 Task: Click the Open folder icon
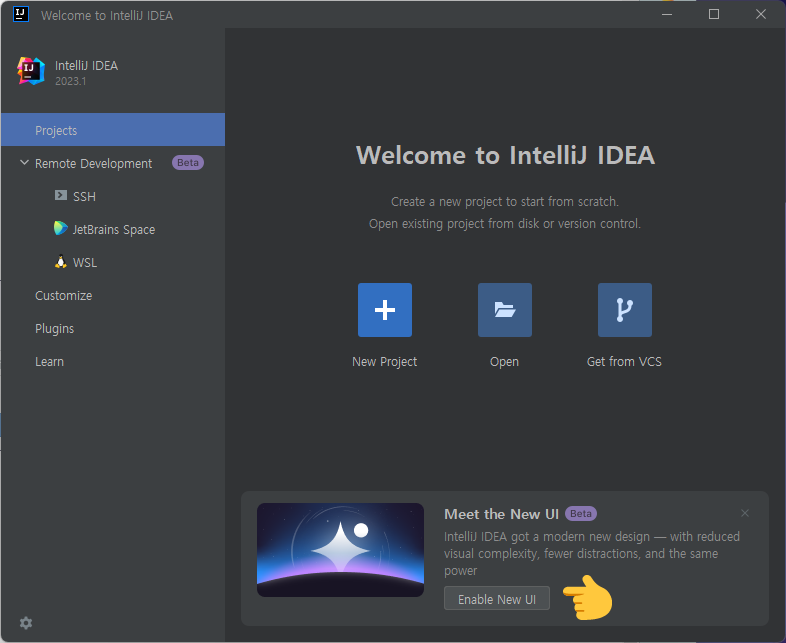504,310
